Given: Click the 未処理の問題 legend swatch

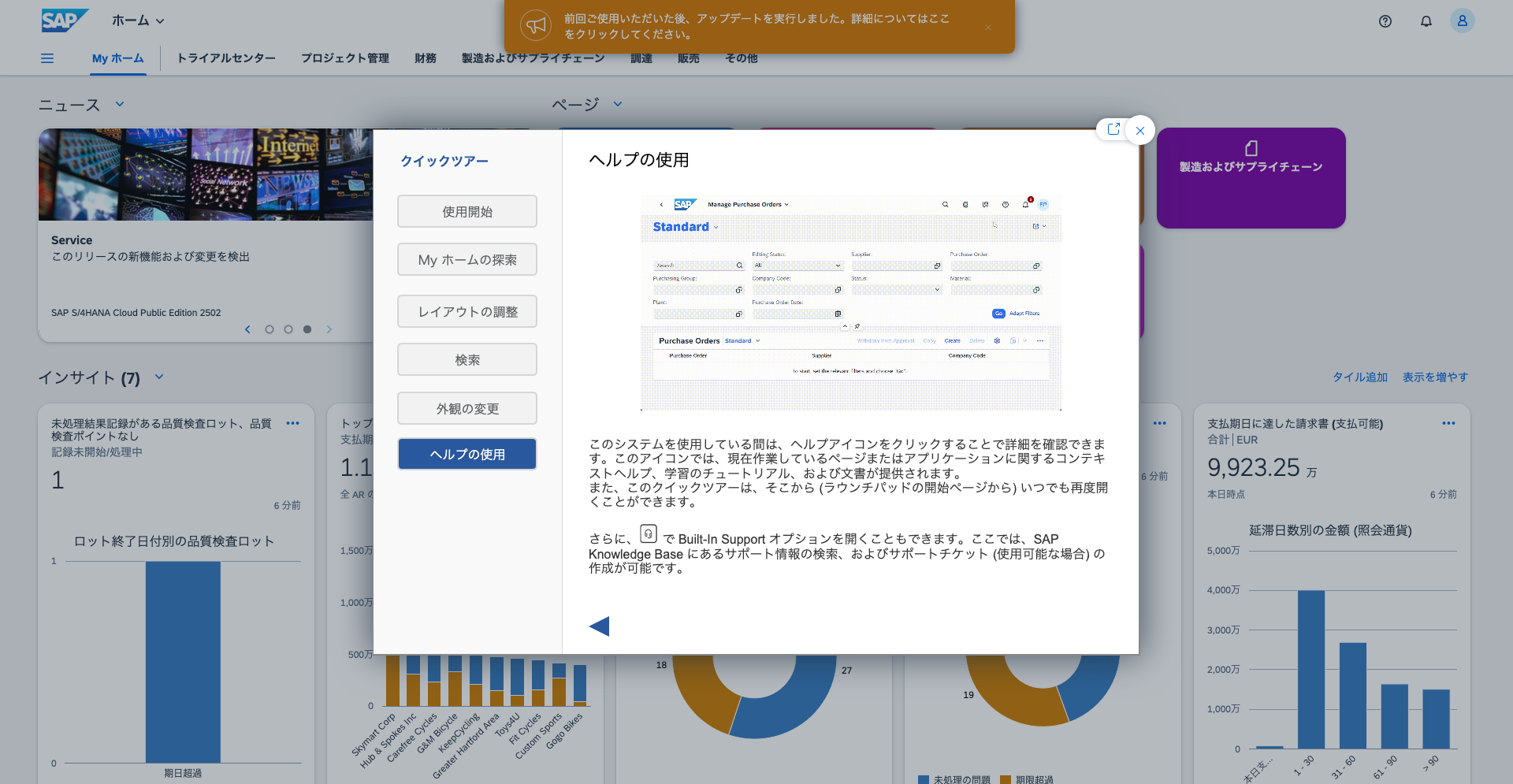Looking at the screenshot, I should pos(924,780).
